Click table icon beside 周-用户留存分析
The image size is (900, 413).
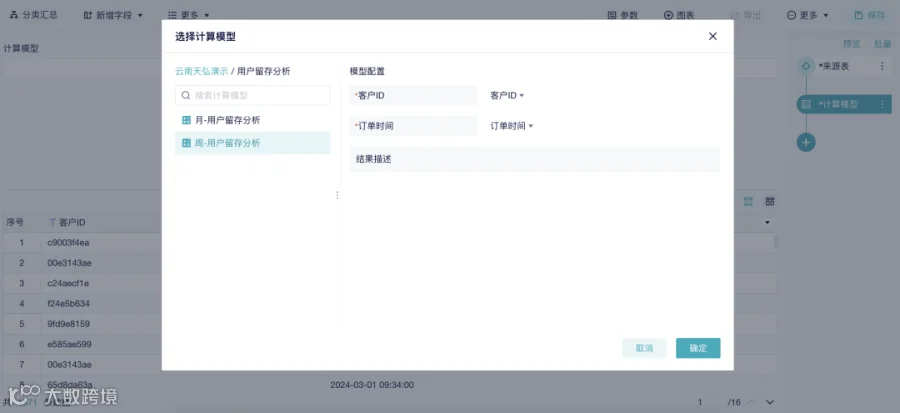point(186,143)
